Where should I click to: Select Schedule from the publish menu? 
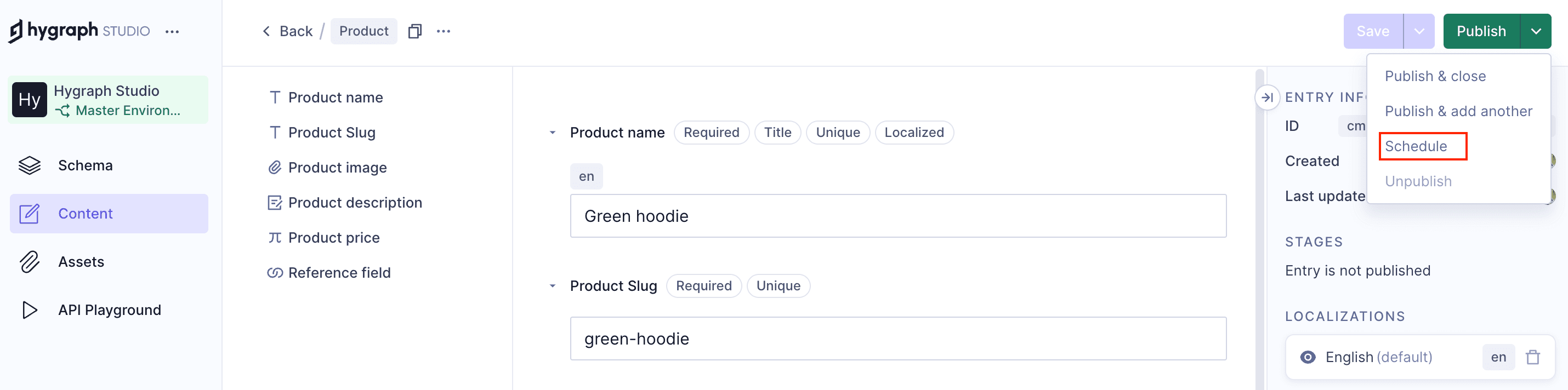click(x=1415, y=146)
